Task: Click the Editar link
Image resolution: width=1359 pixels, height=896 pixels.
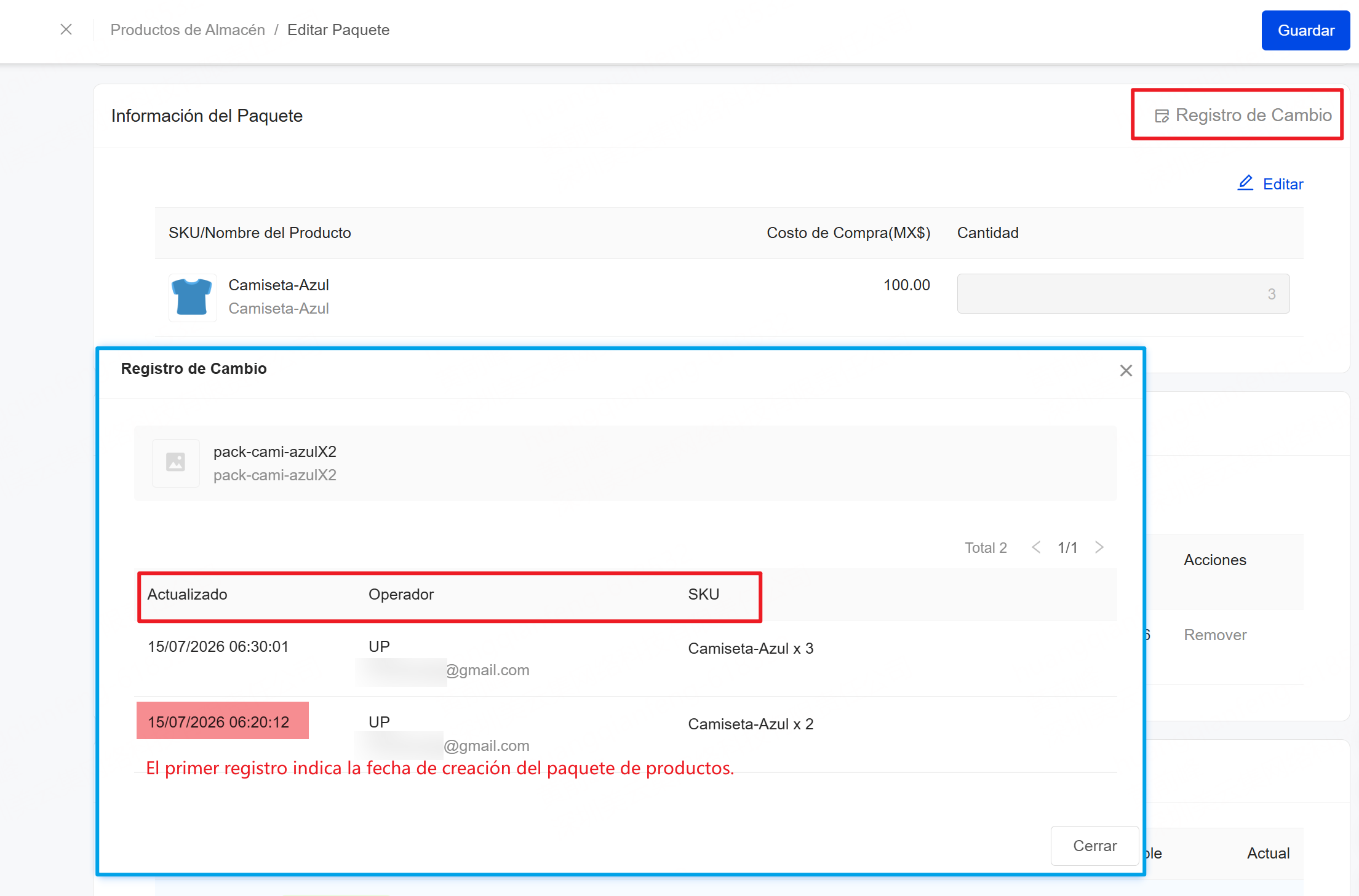Action: pyautogui.click(x=1283, y=183)
